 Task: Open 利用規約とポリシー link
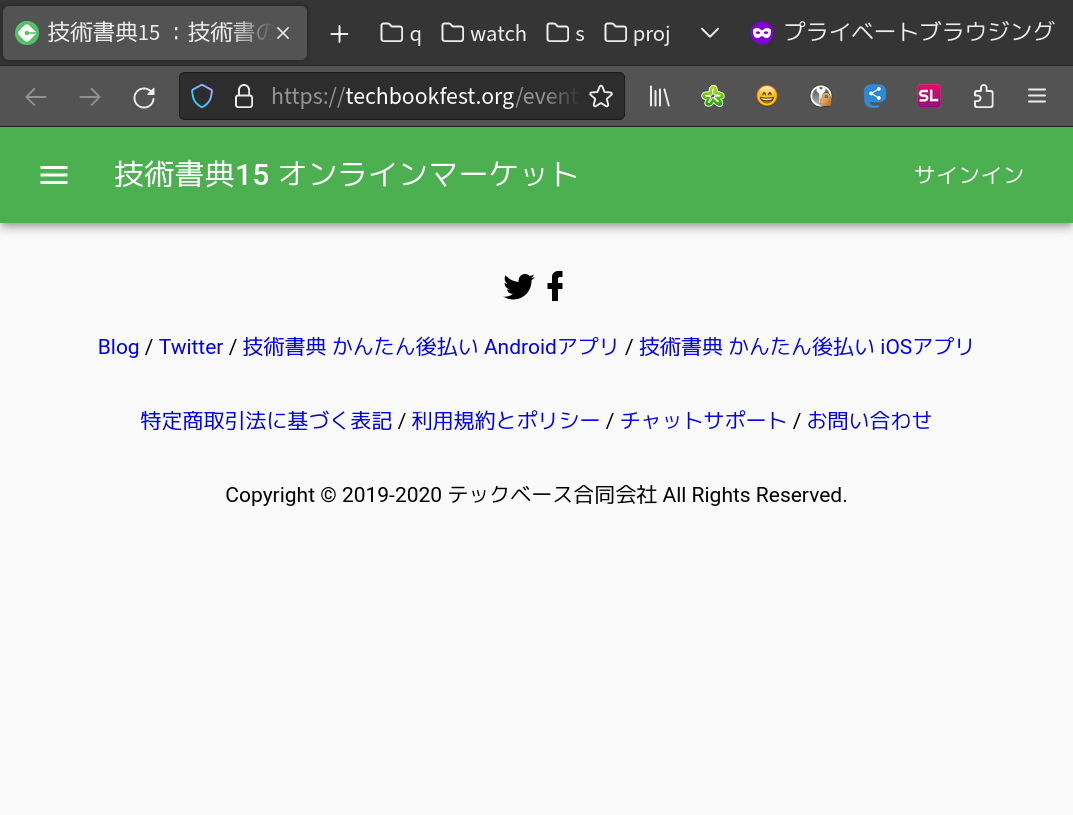tap(506, 421)
